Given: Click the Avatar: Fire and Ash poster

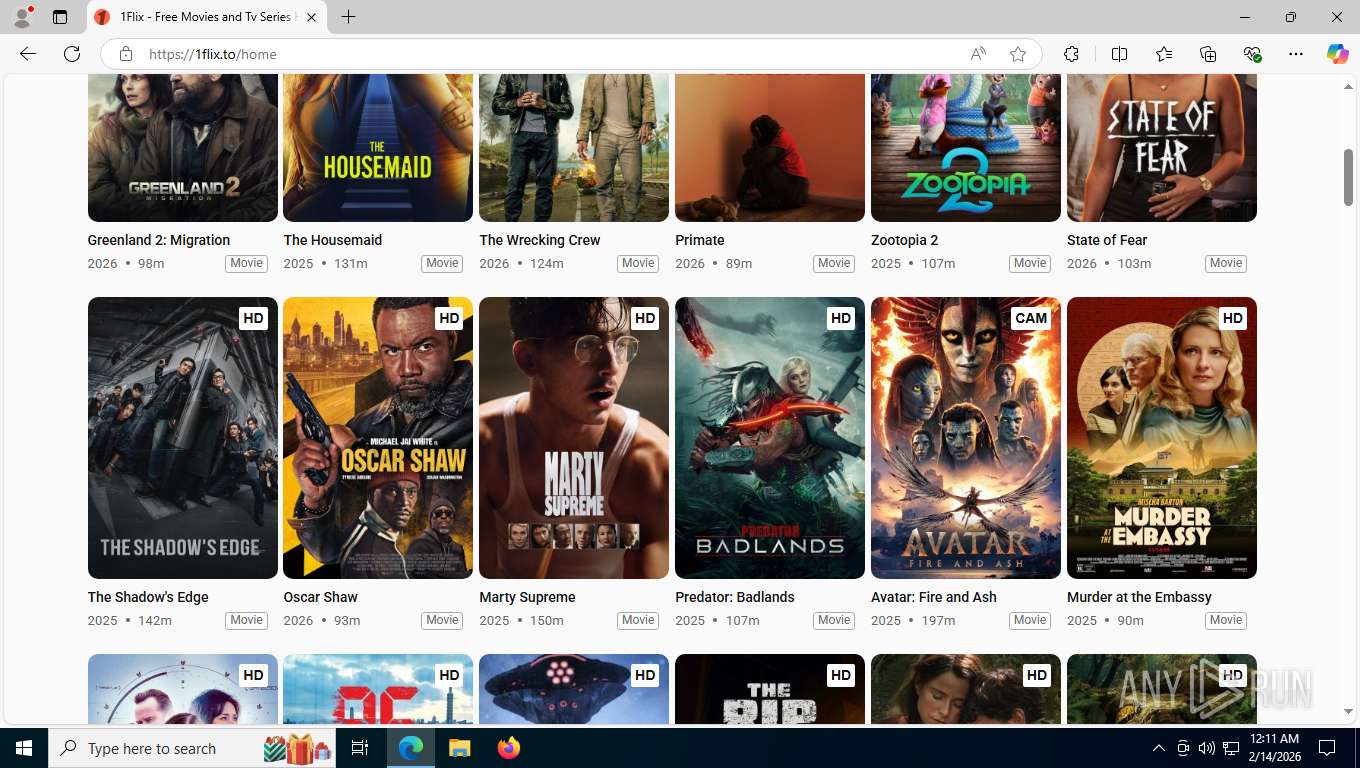Looking at the screenshot, I should [x=966, y=438].
